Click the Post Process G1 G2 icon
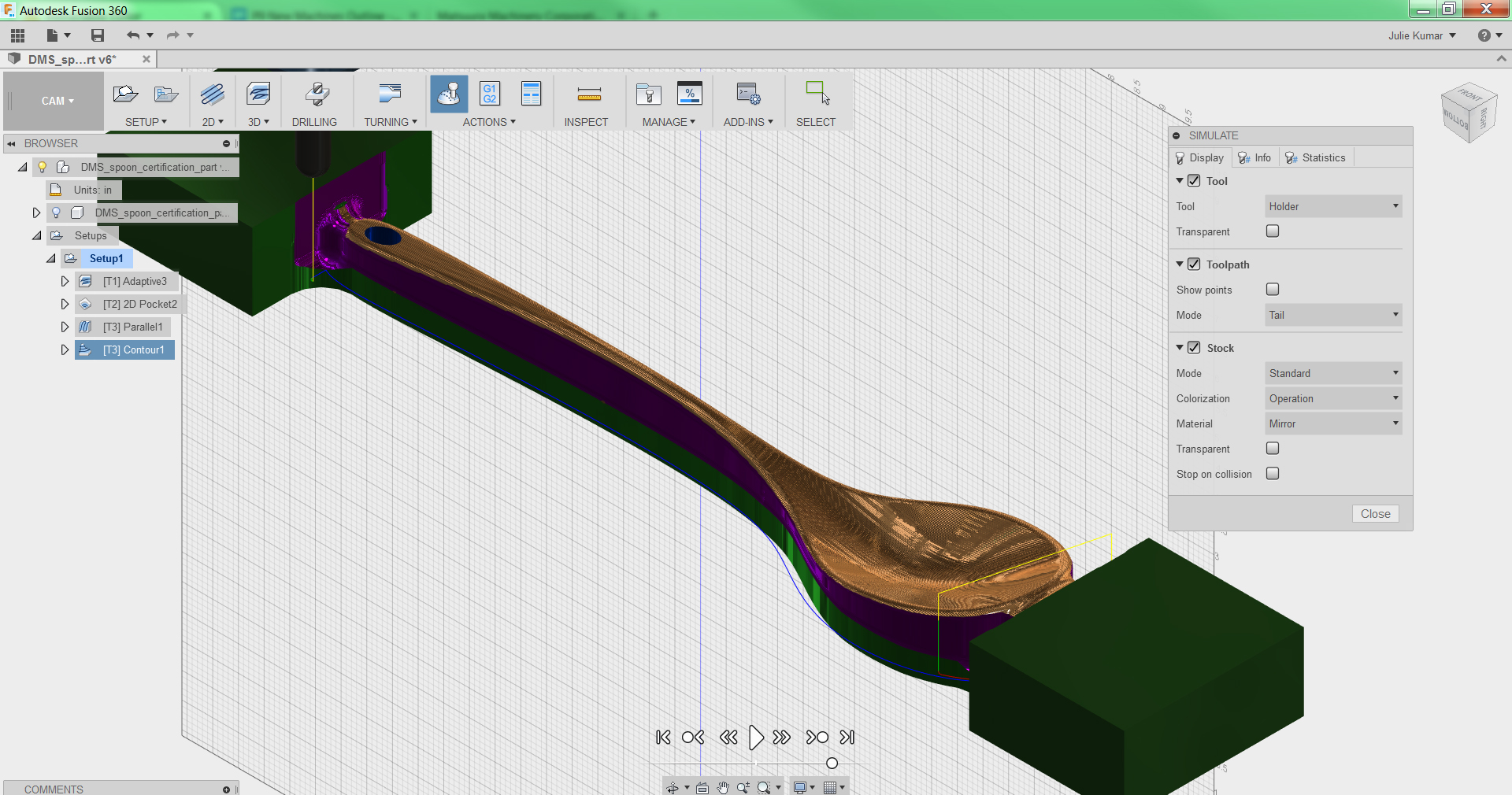The image size is (1512, 795). (490, 94)
